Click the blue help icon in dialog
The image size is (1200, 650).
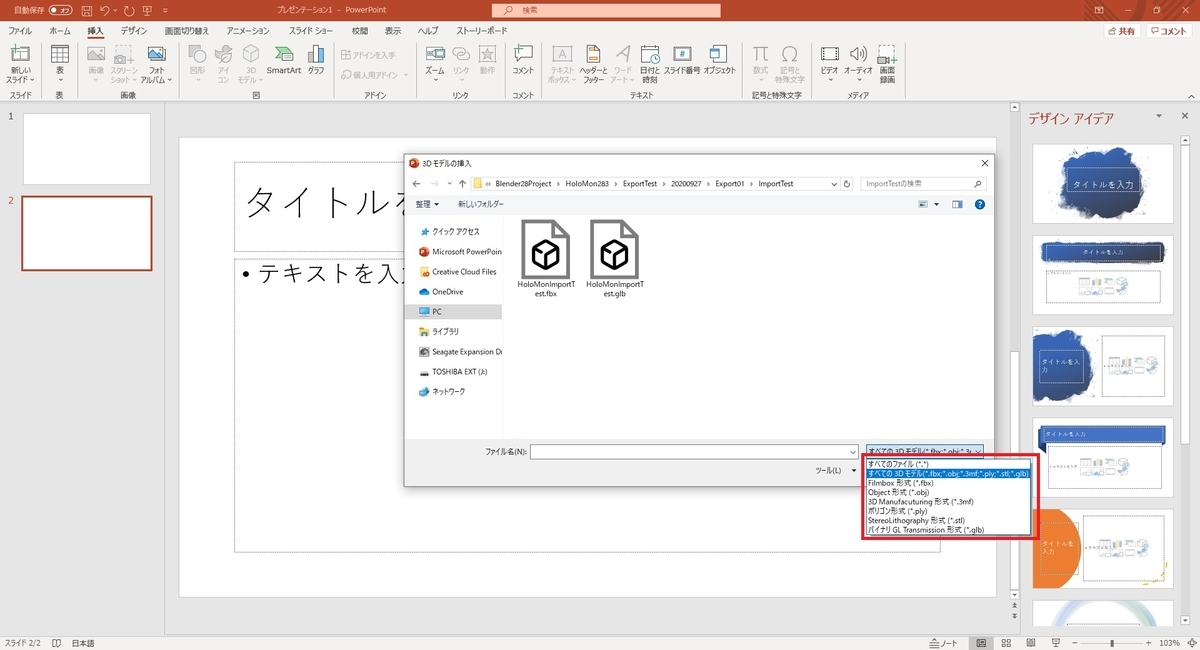[980, 204]
